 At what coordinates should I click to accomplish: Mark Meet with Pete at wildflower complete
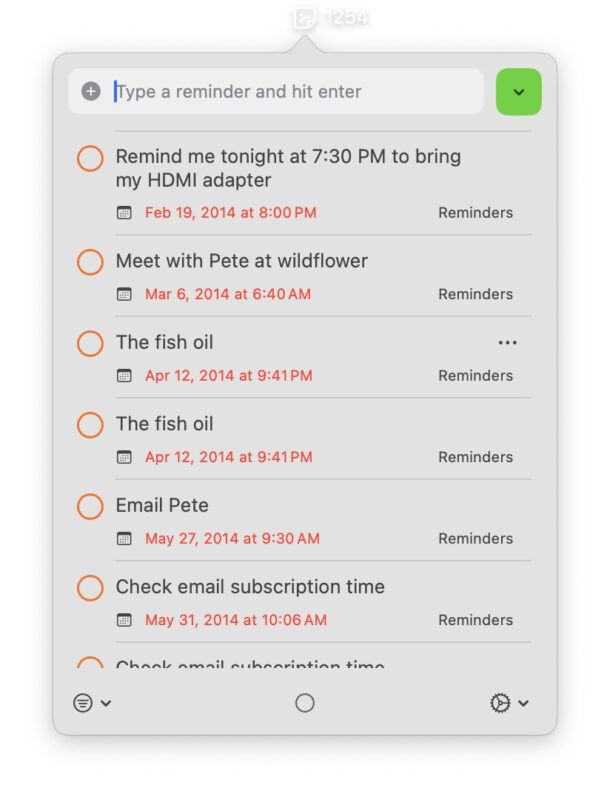pyautogui.click(x=90, y=262)
